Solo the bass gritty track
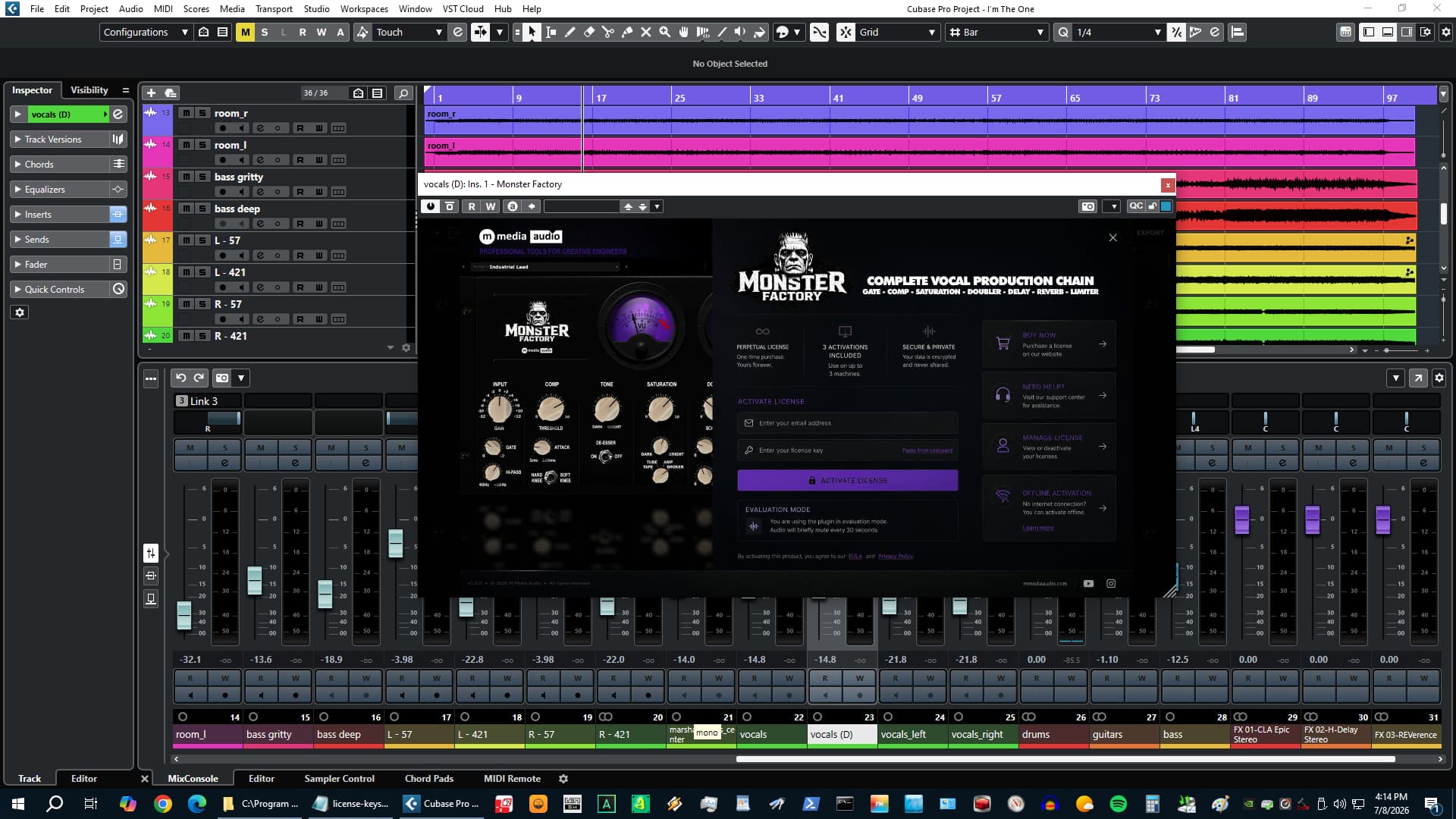The height and width of the screenshot is (819, 1456). click(202, 177)
